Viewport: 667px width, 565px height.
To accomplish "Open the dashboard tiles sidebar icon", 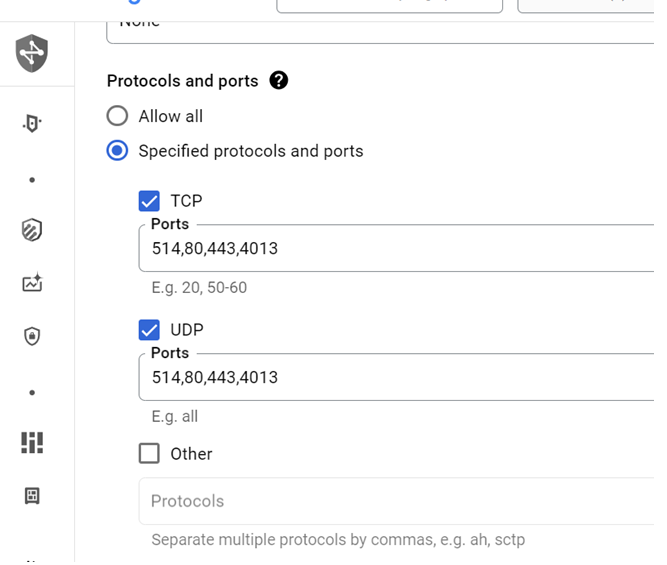I will 32,442.
